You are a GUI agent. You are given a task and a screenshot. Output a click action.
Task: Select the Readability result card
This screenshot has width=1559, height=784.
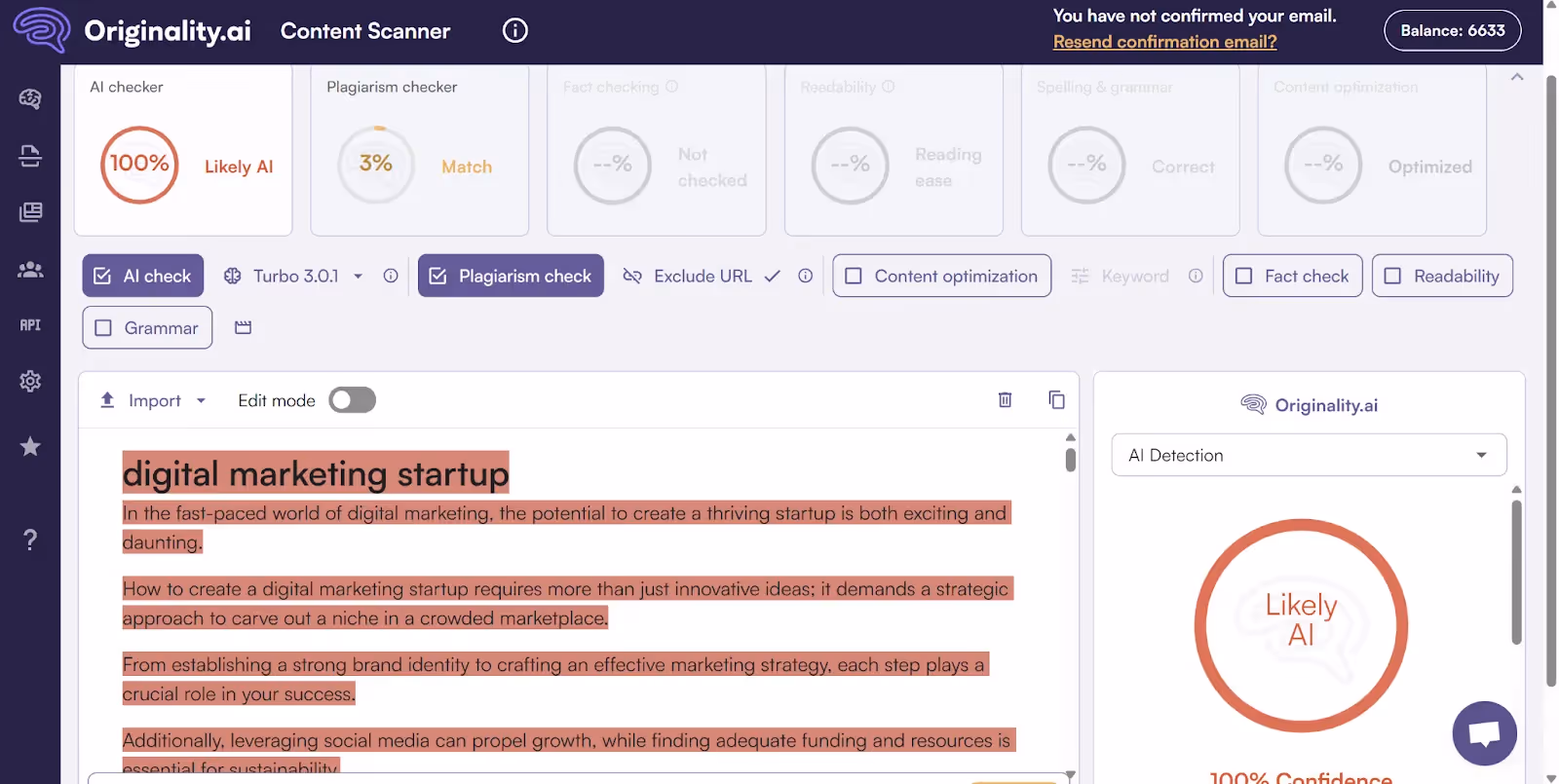coord(894,150)
